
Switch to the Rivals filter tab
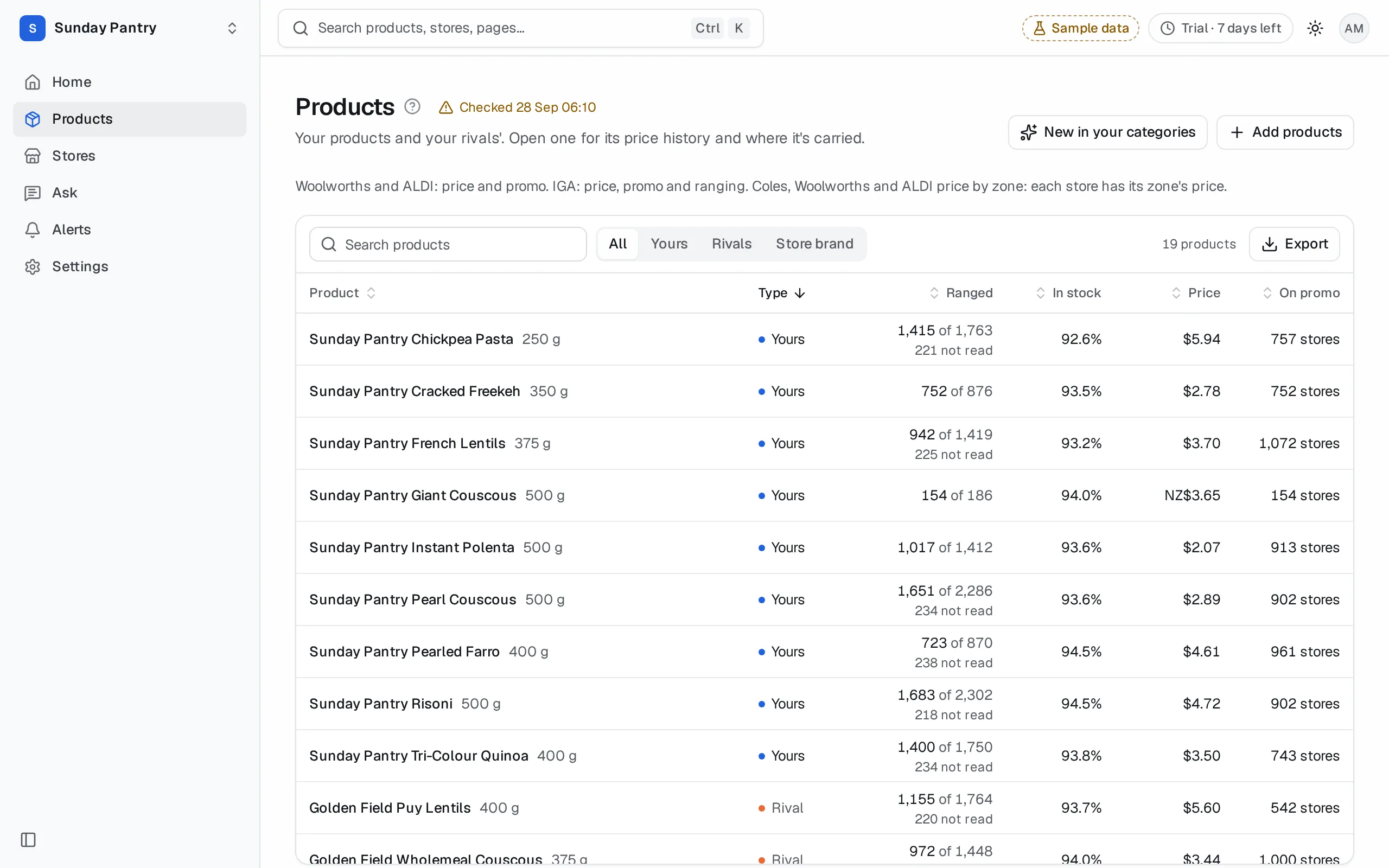[x=731, y=244]
